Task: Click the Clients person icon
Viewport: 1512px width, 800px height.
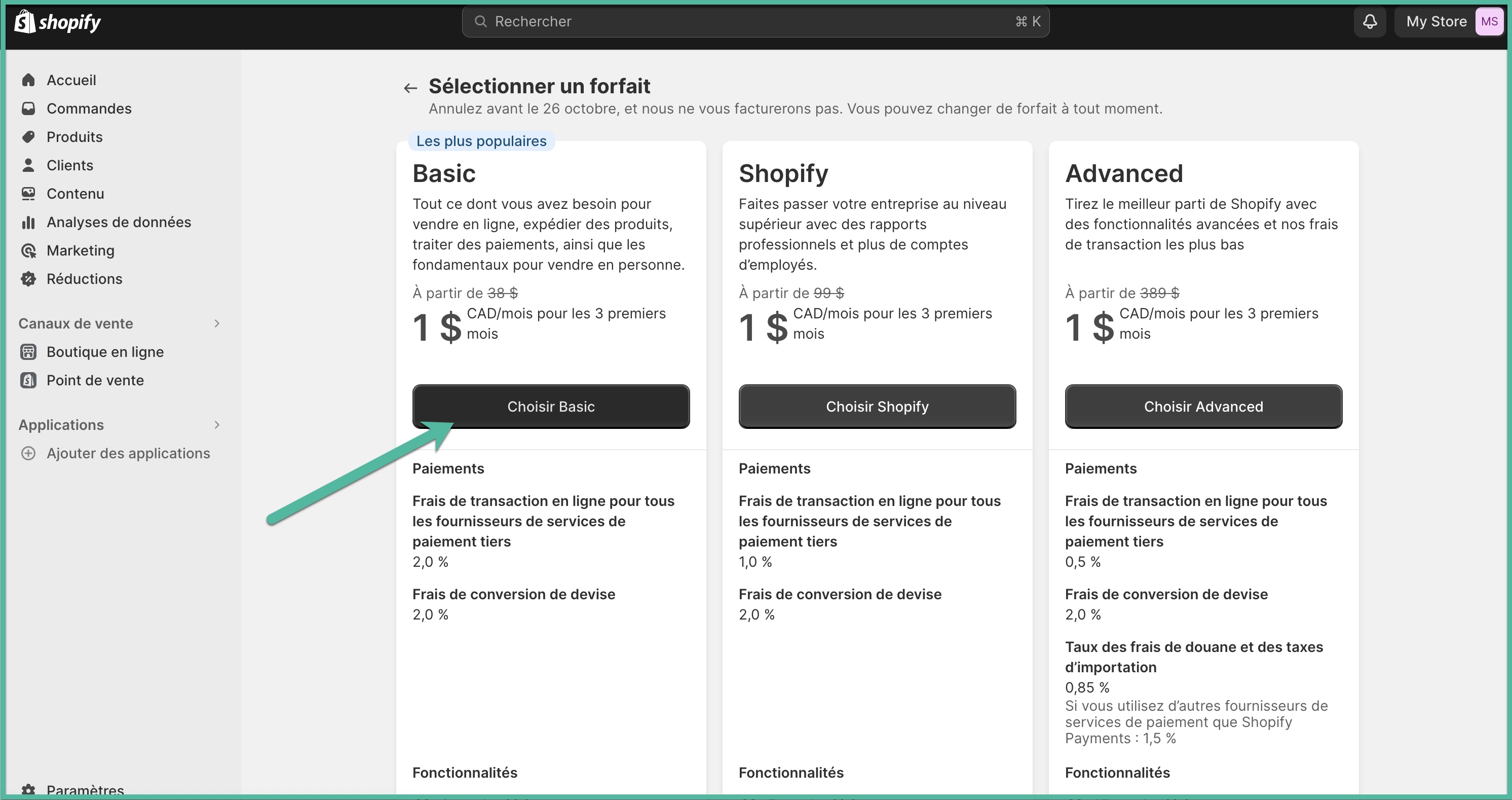Action: coord(28,165)
